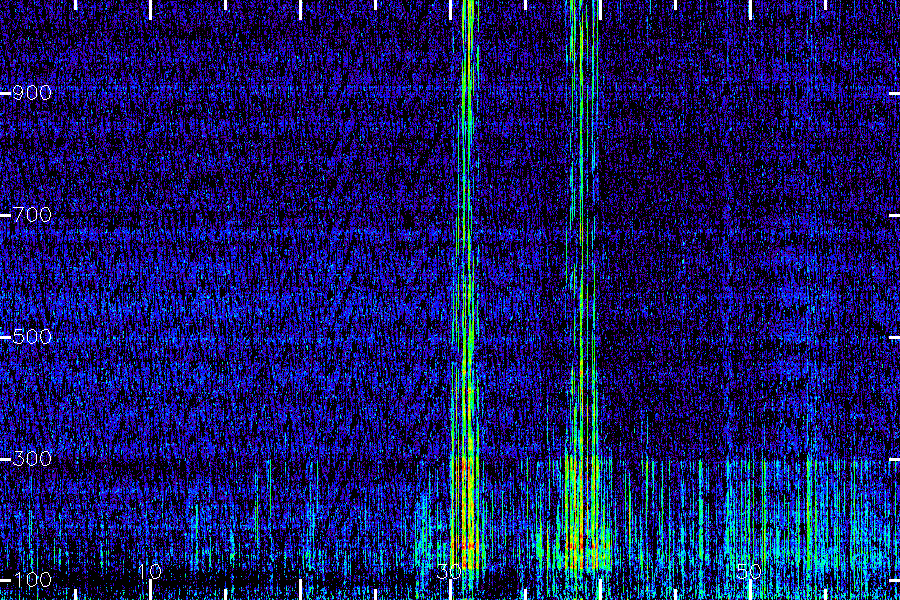
Task: Click the 900 frequency axis label
Action: (x=32, y=93)
